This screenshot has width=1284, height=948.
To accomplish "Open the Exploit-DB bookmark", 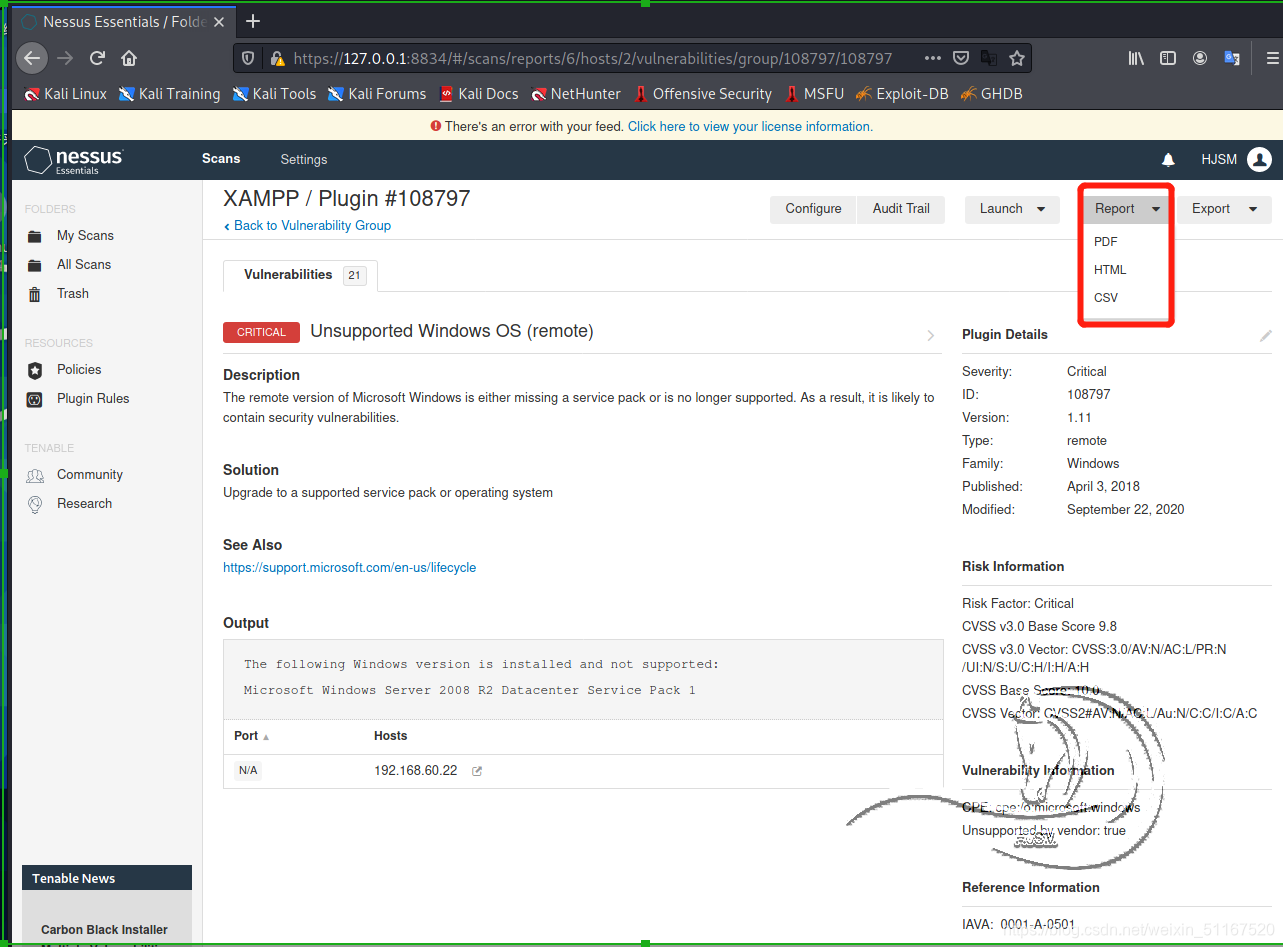I will [901, 94].
